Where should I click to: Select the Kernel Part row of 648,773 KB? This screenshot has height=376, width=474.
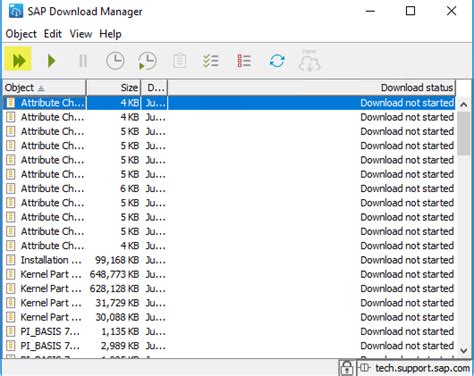point(229,274)
